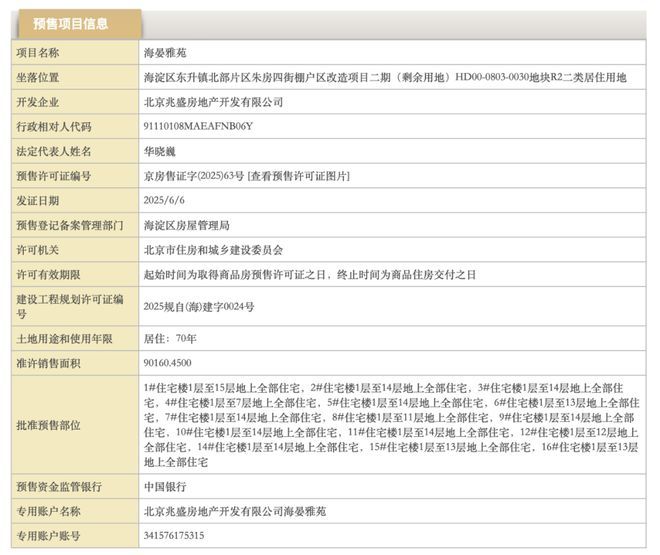Screen dimensions: 660x555
Task: Click the land use value 居住: 70年
Action: [169, 338]
